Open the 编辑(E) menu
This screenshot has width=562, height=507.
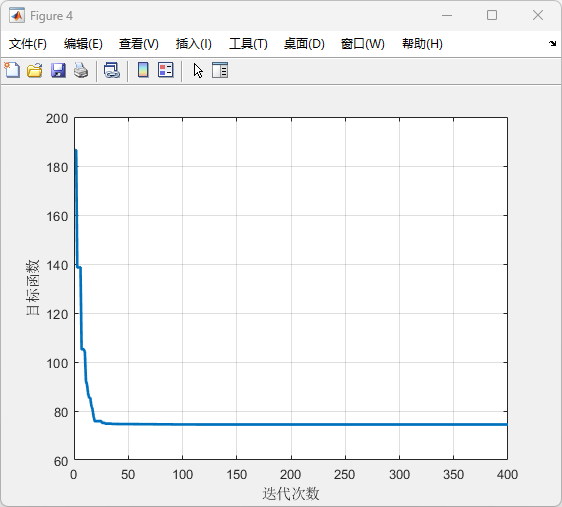point(83,44)
